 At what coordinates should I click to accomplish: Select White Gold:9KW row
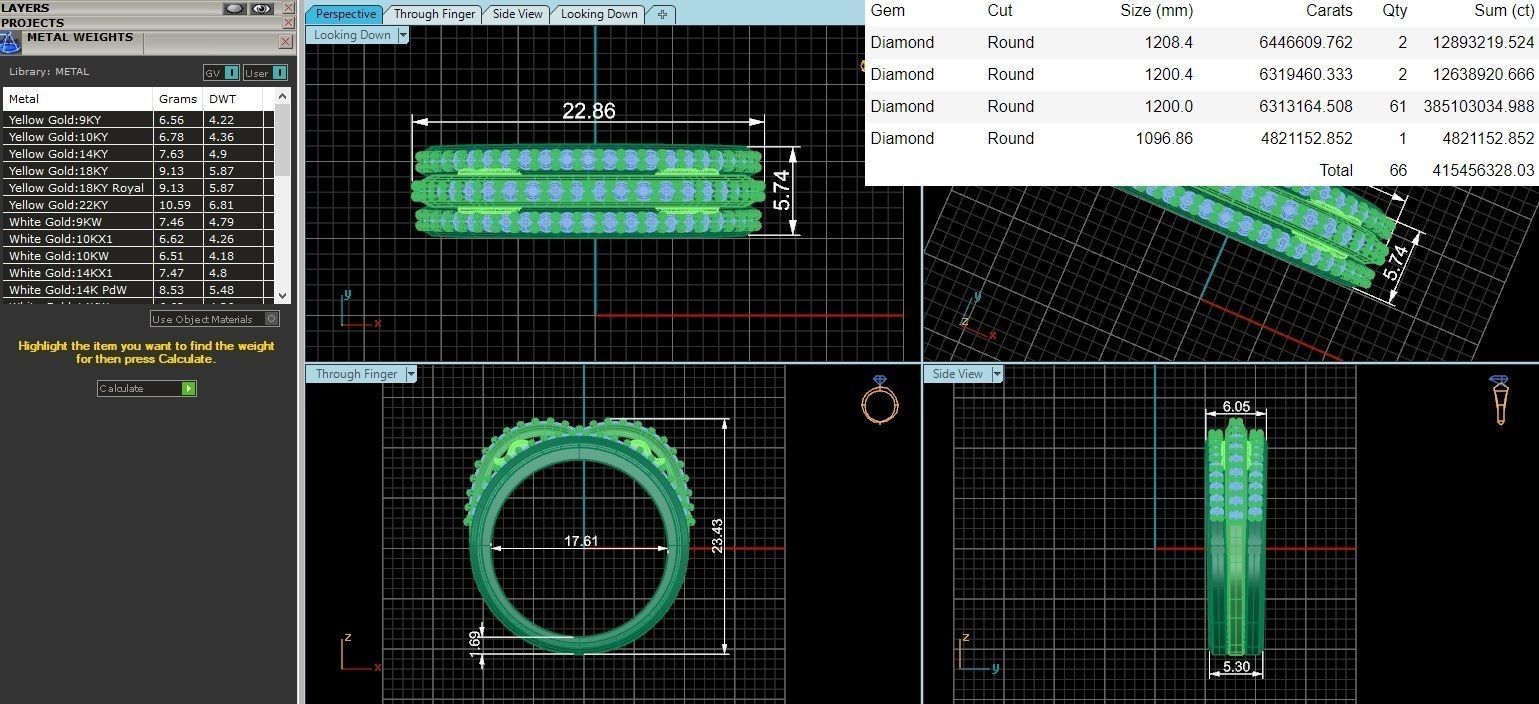pyautogui.click(x=139, y=222)
